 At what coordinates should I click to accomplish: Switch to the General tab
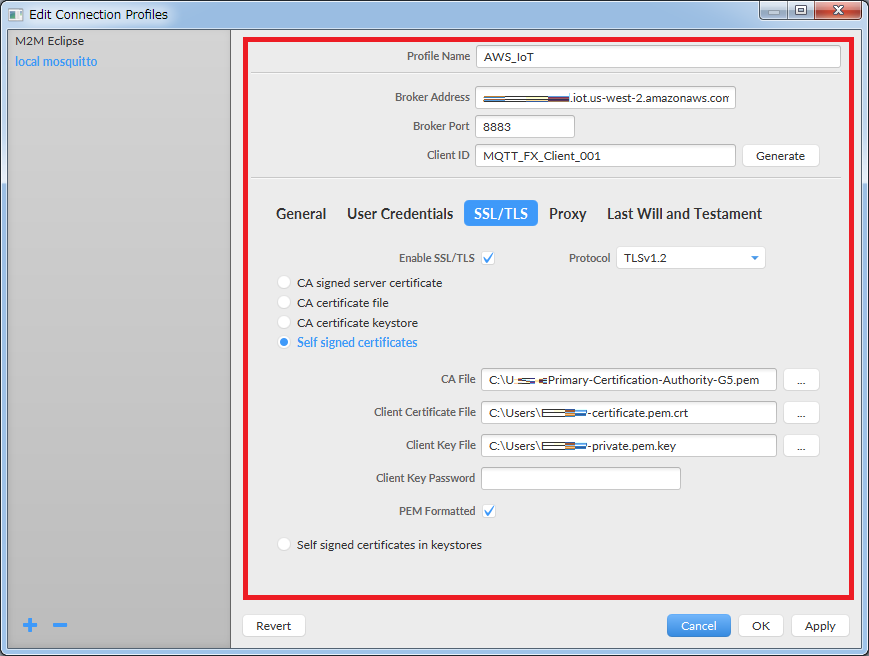tap(301, 214)
